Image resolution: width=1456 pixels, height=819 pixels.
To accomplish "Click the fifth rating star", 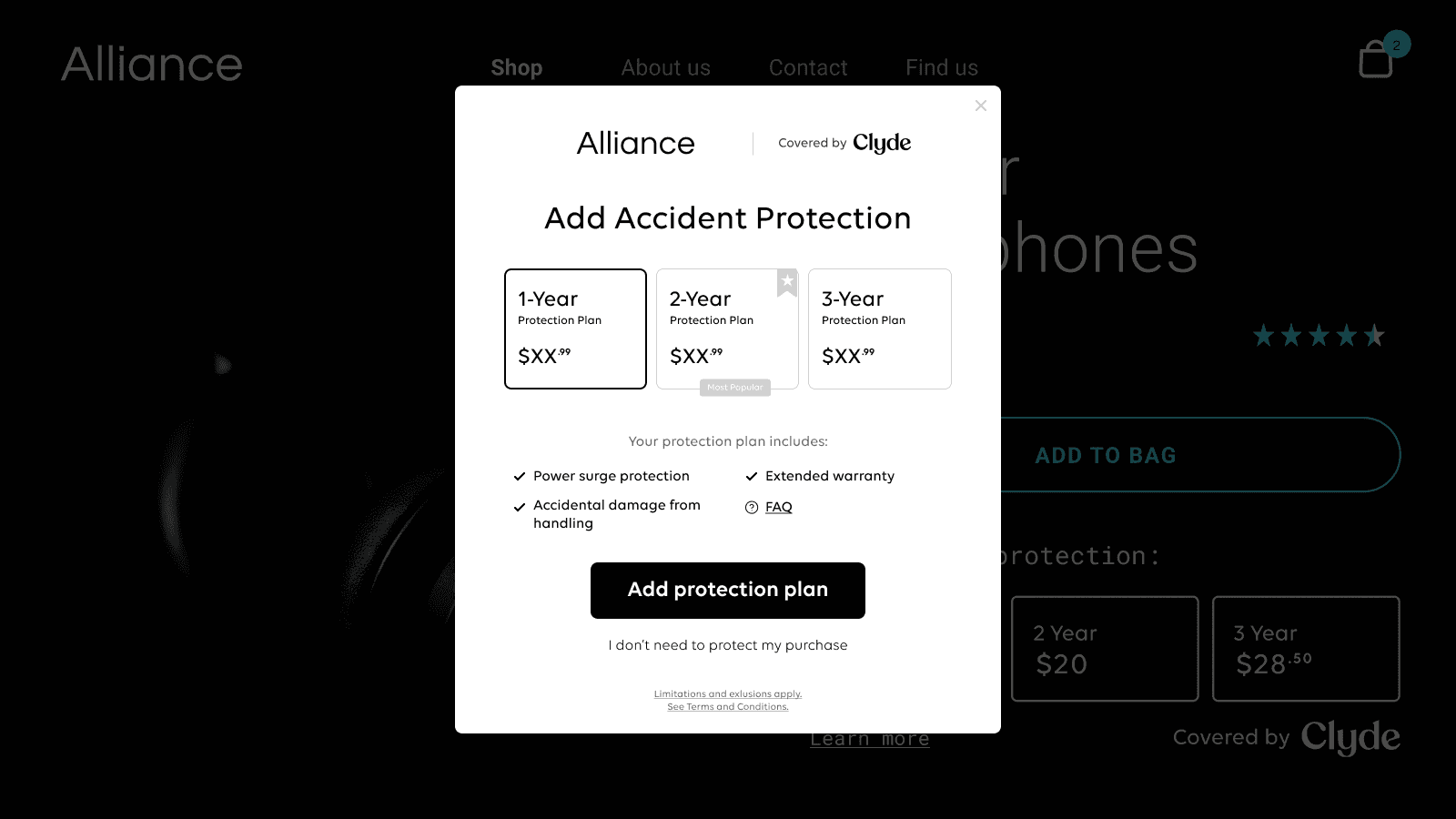I will (1374, 335).
